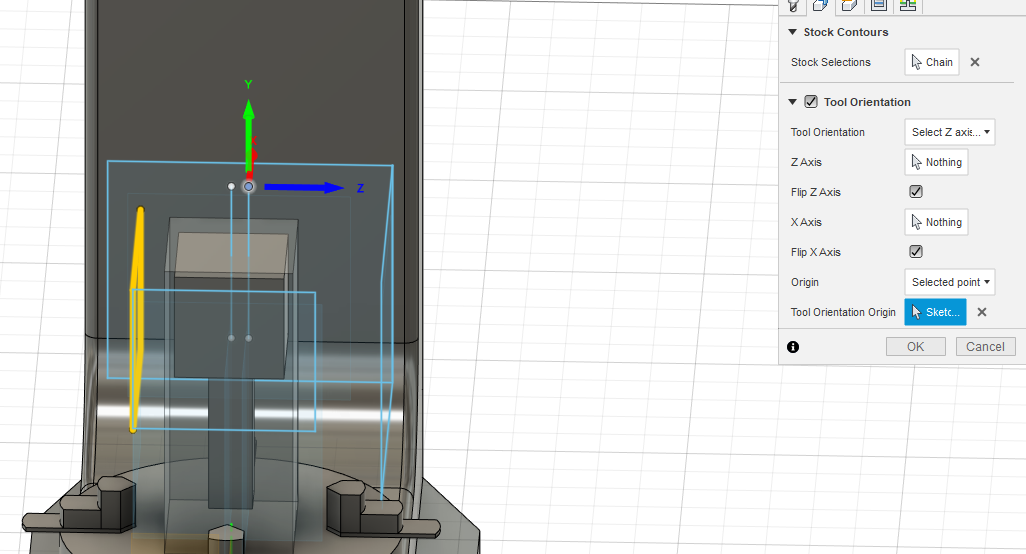
Task: Pick Z Axis selection labeled Nothing
Action: click(936, 162)
